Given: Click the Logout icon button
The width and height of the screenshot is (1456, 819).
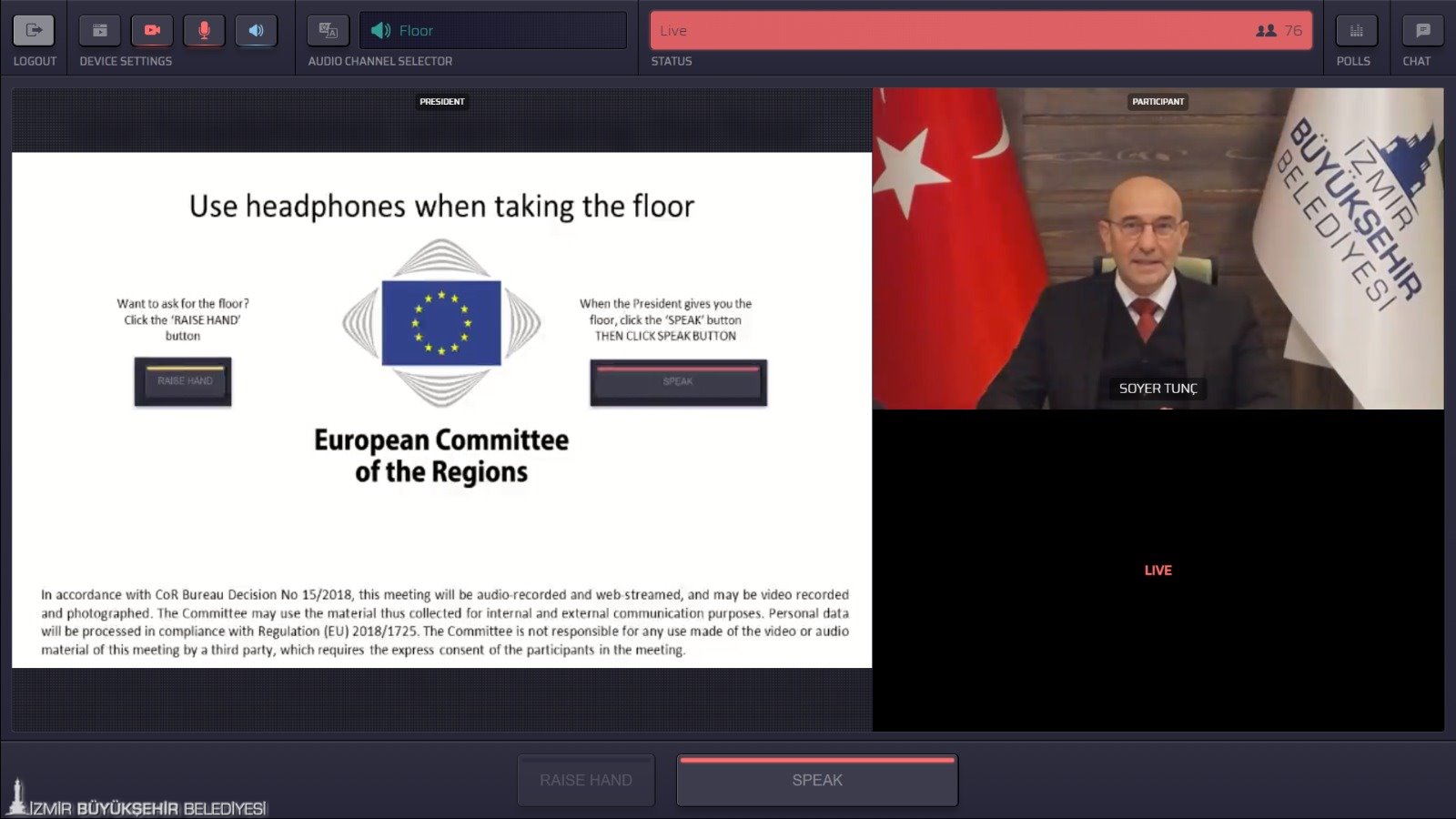Looking at the screenshot, I should (x=34, y=30).
